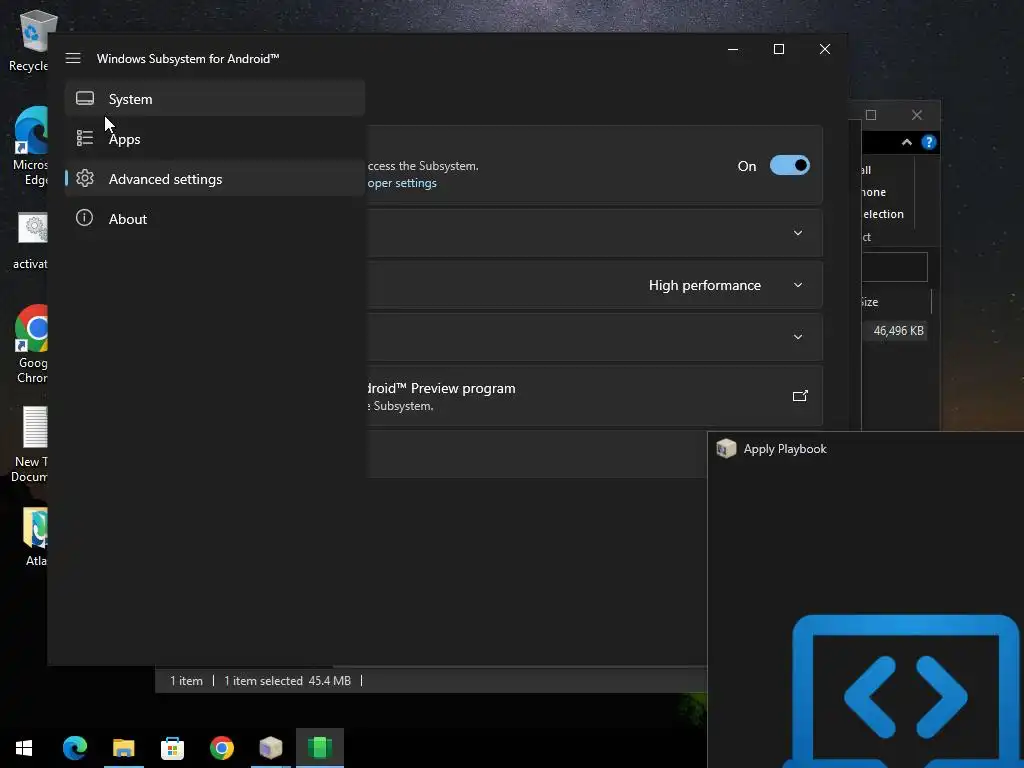The height and width of the screenshot is (768, 1024).
Task: Click the Android Preview program row
Action: (594, 396)
